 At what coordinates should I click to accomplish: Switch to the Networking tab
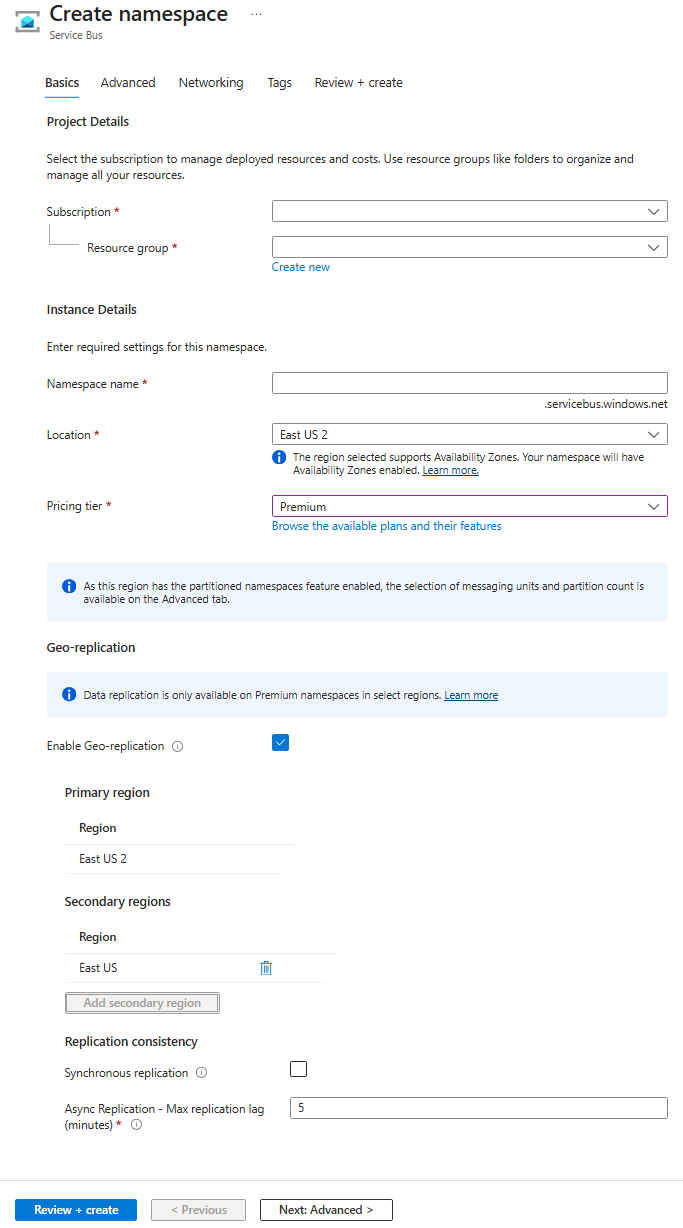(210, 82)
